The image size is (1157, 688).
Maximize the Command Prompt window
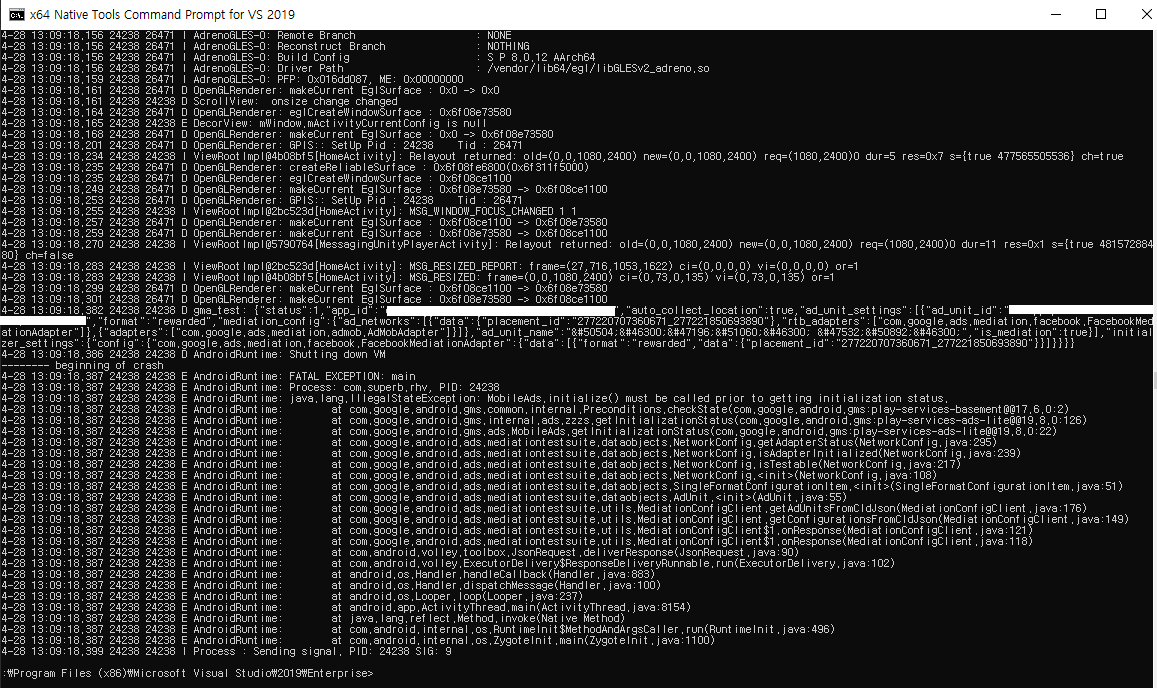click(x=1100, y=14)
